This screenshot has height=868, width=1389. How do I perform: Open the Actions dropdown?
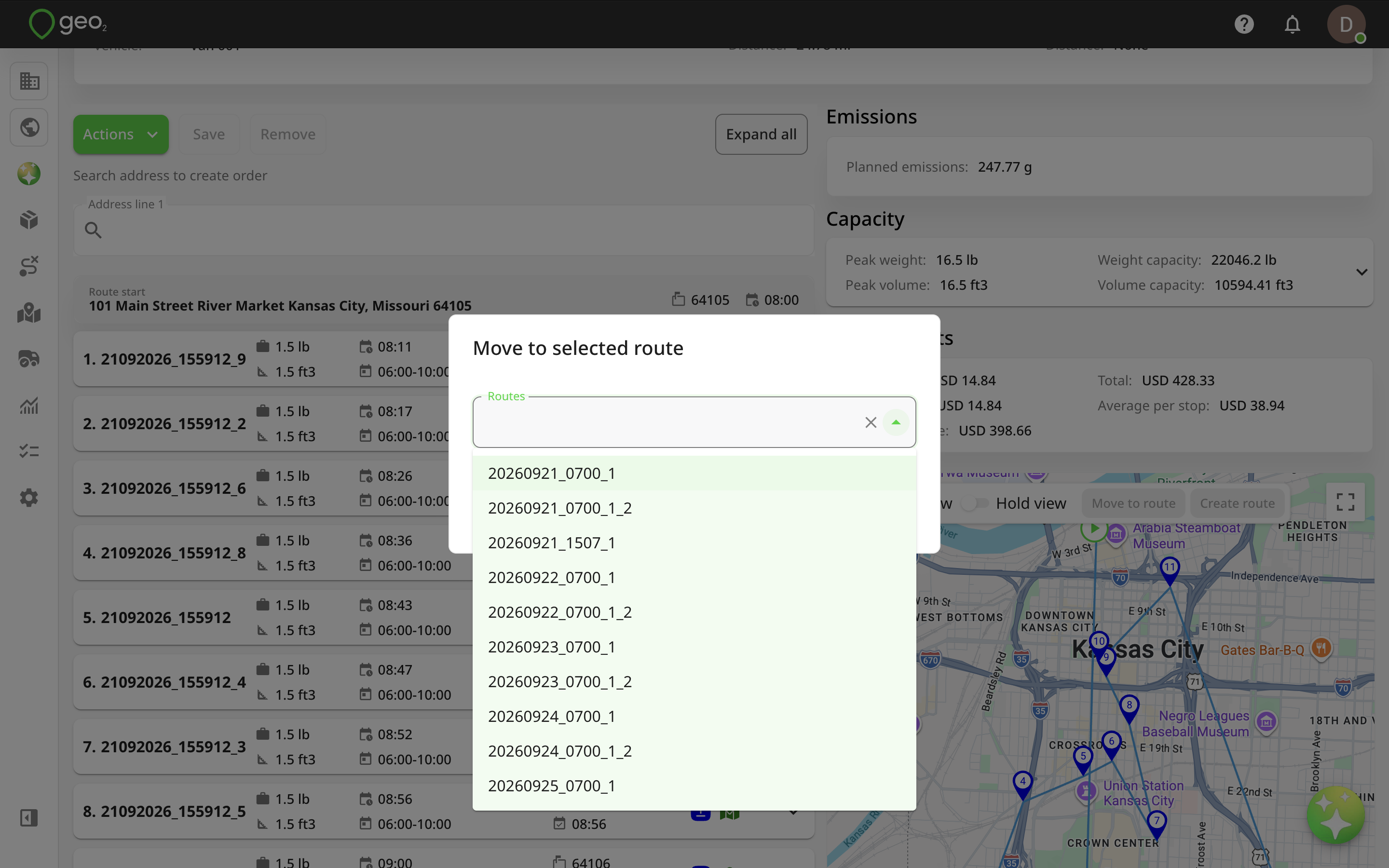click(121, 135)
